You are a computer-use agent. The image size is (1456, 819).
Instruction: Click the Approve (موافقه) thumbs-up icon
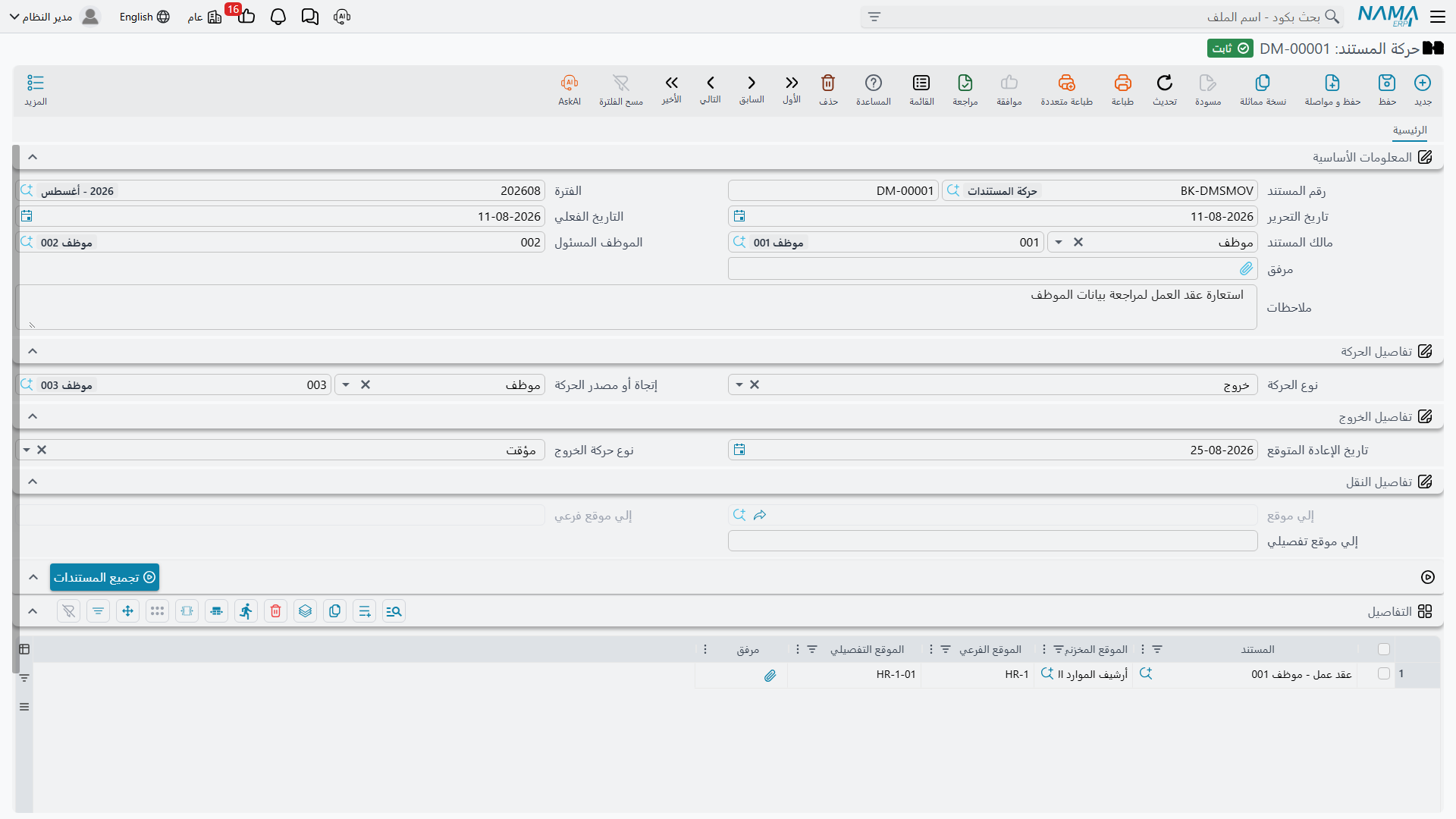[x=1009, y=83]
